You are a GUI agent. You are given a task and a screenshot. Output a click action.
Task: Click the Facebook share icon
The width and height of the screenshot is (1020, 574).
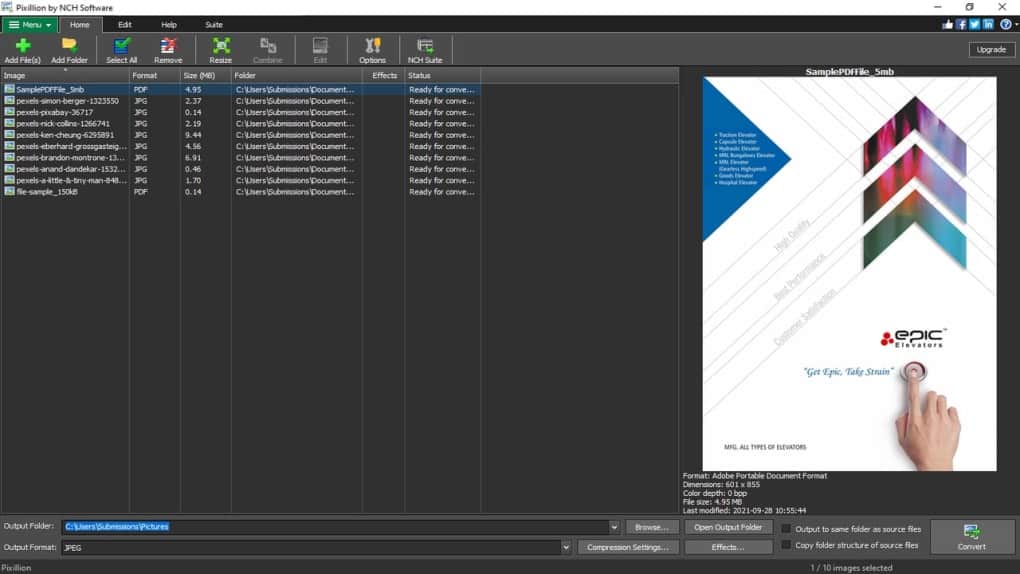point(961,24)
